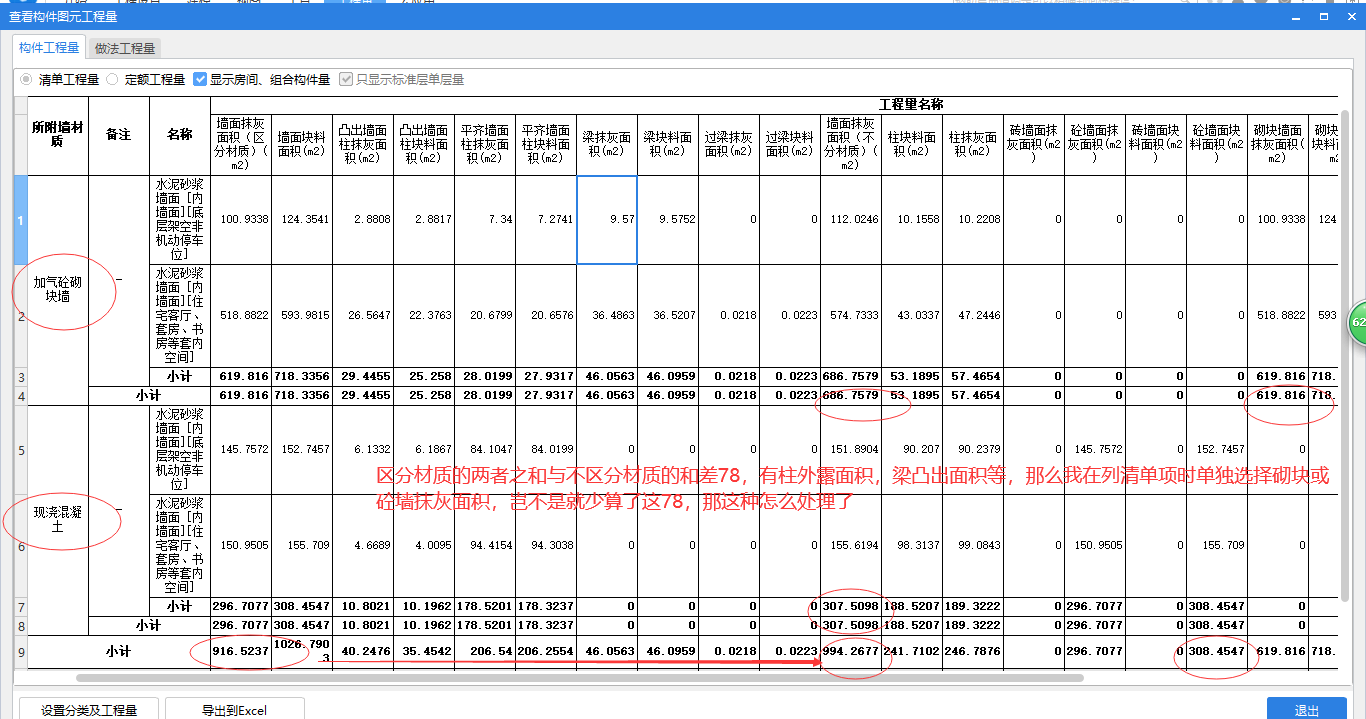
Task: Select row header number 9
Action: click(x=21, y=651)
